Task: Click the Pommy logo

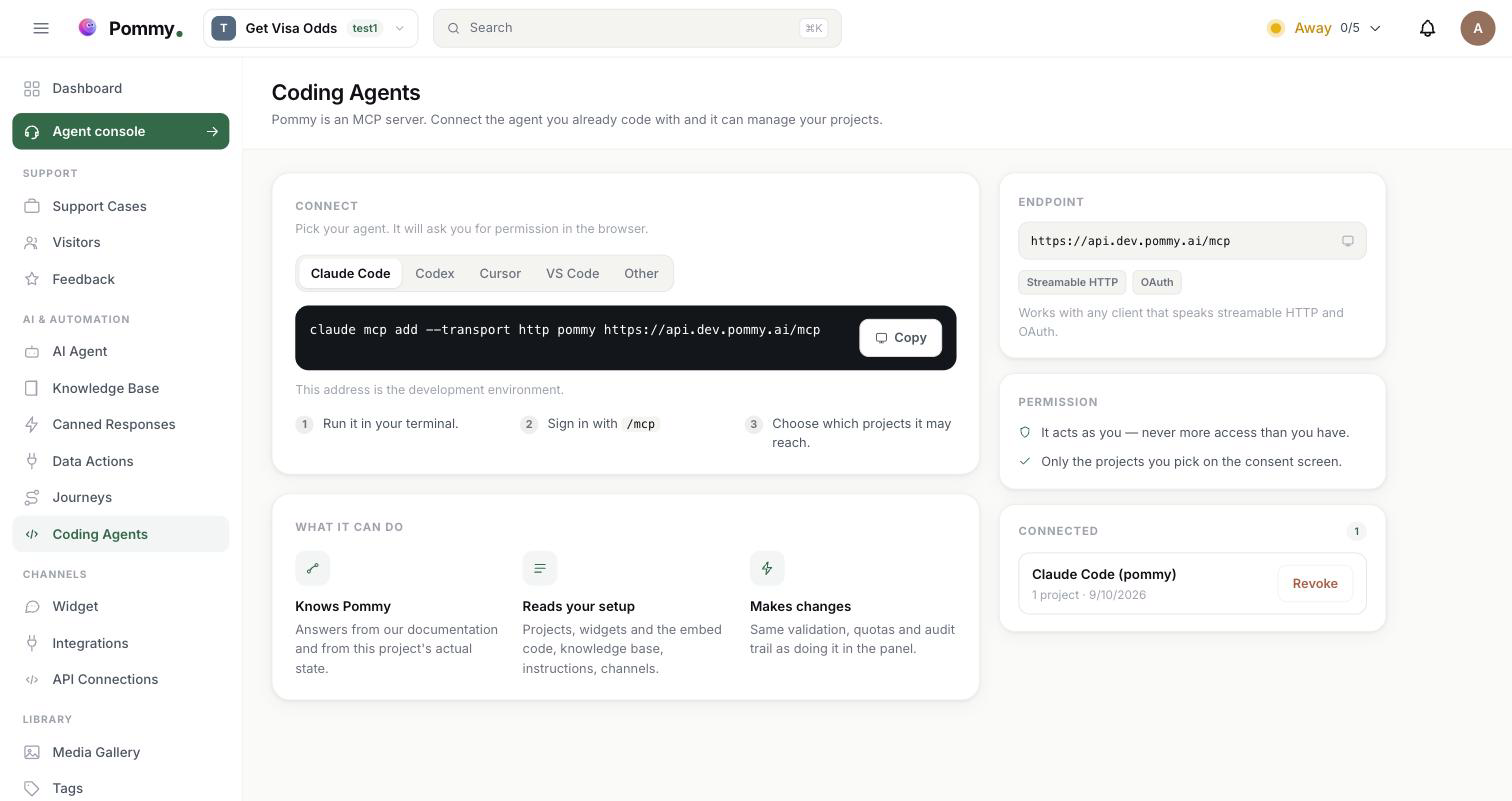Action: point(130,28)
